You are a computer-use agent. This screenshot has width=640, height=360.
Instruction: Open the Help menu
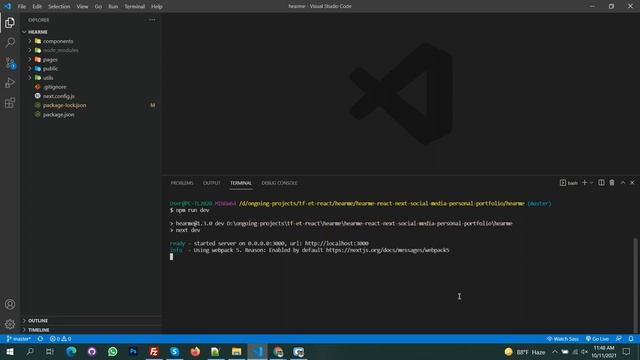(x=157, y=7)
